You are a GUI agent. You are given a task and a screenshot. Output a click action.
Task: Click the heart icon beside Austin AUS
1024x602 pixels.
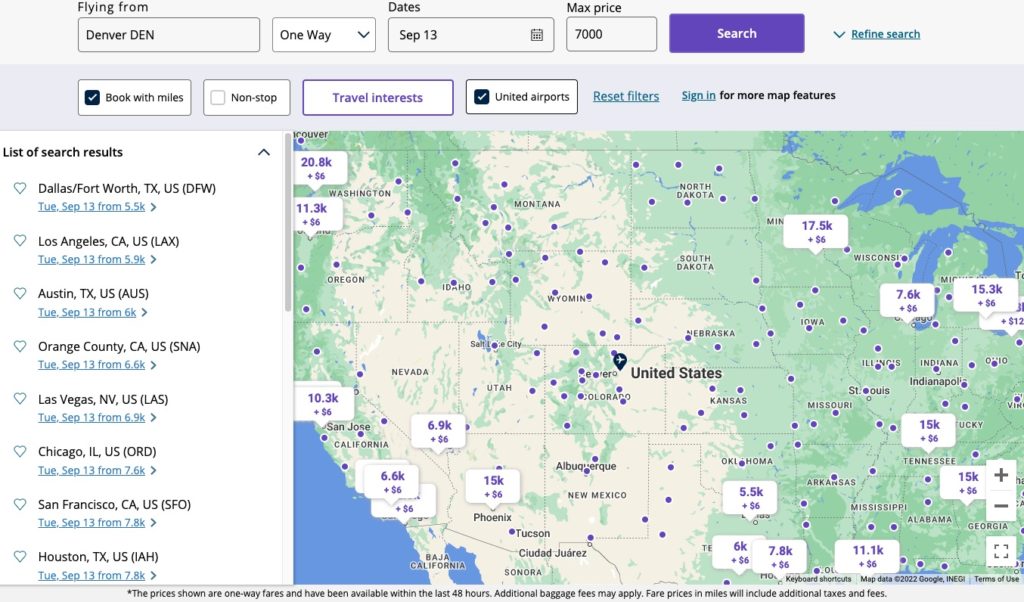[20, 293]
